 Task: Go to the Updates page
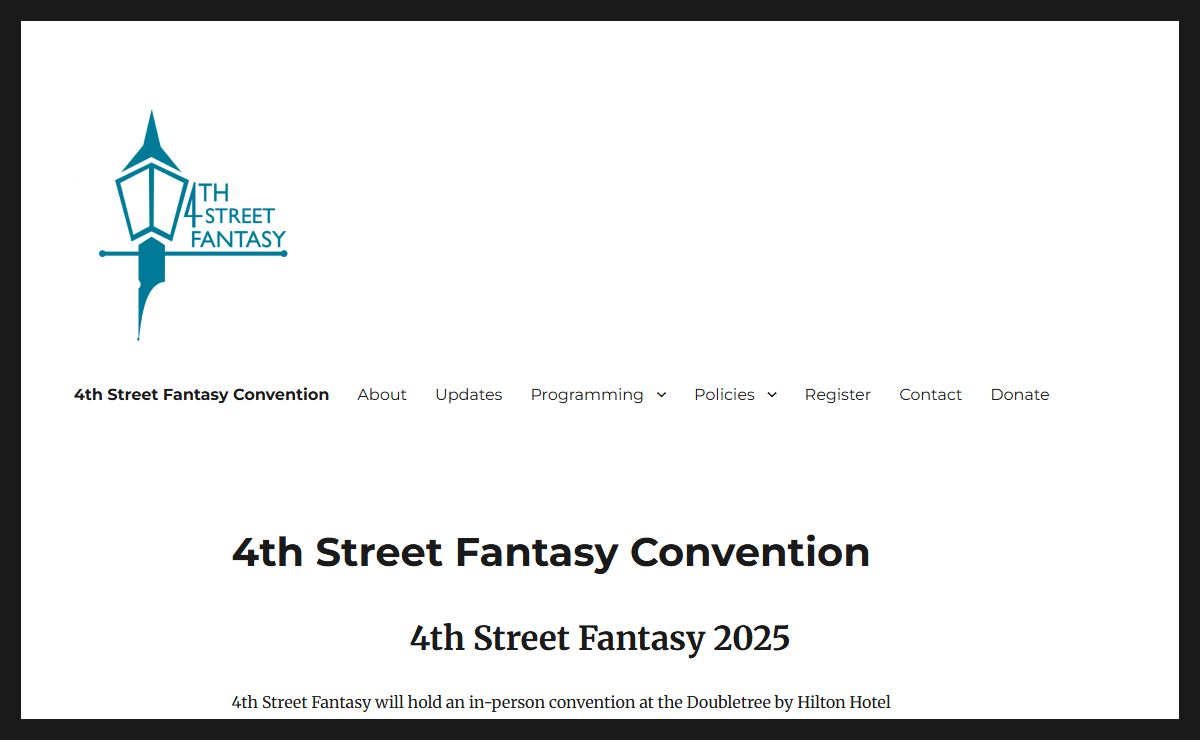coord(468,394)
